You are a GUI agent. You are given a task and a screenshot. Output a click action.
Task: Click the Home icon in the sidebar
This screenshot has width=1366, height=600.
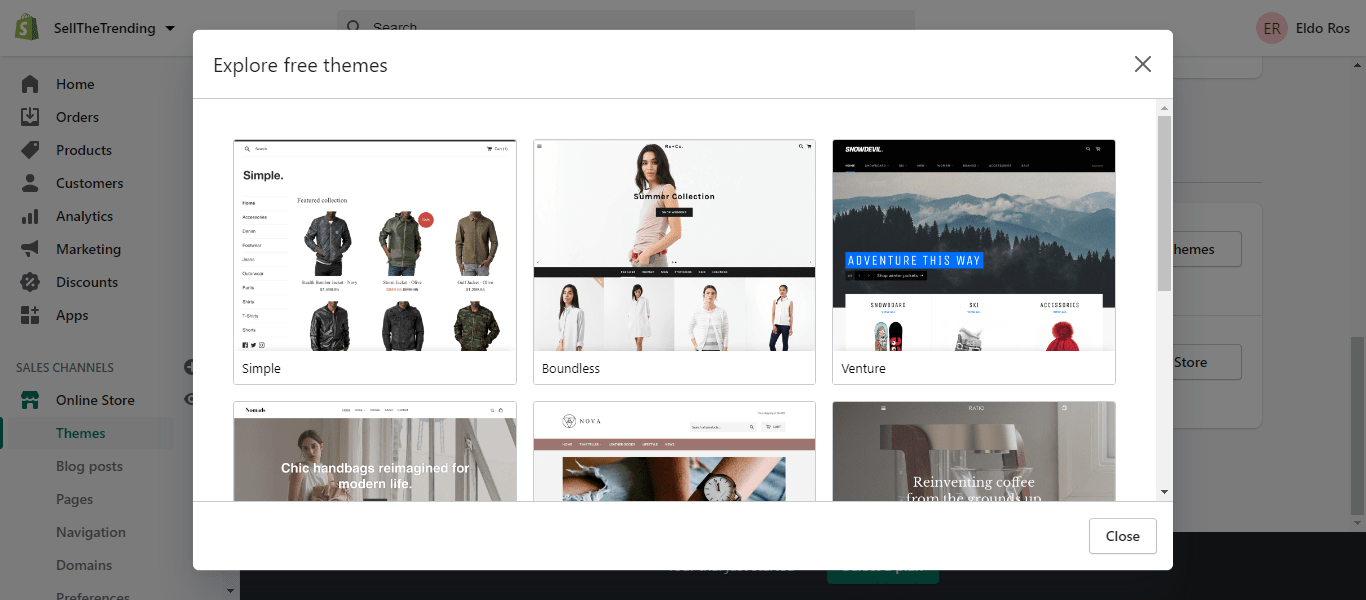coord(30,84)
